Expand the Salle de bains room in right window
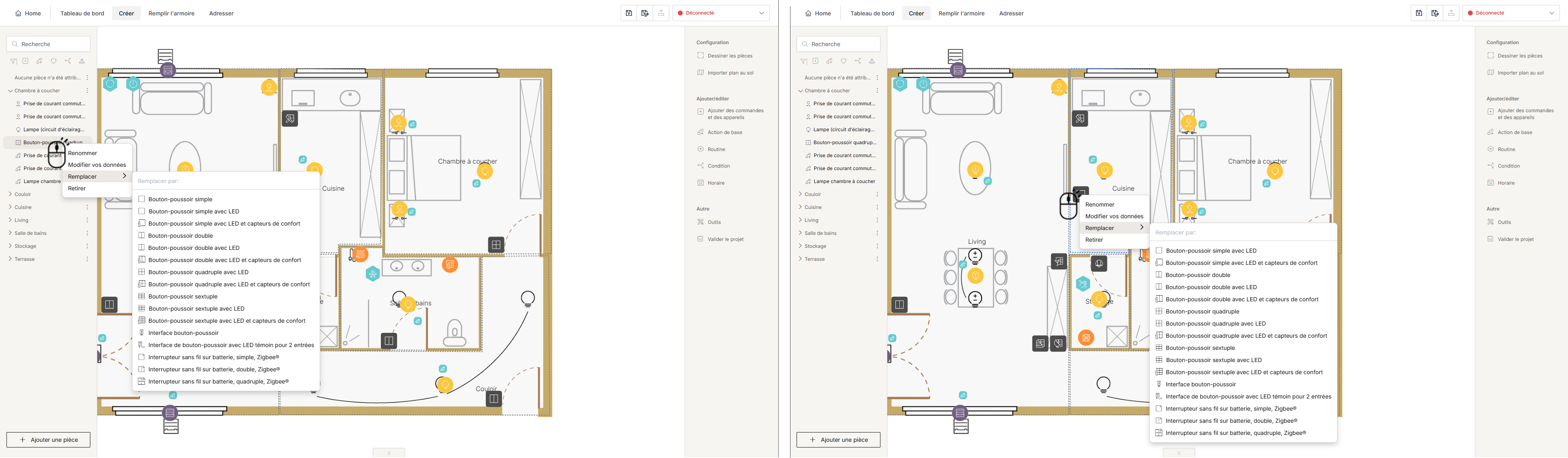Viewport: 1568px width, 458px height. pyautogui.click(x=801, y=233)
